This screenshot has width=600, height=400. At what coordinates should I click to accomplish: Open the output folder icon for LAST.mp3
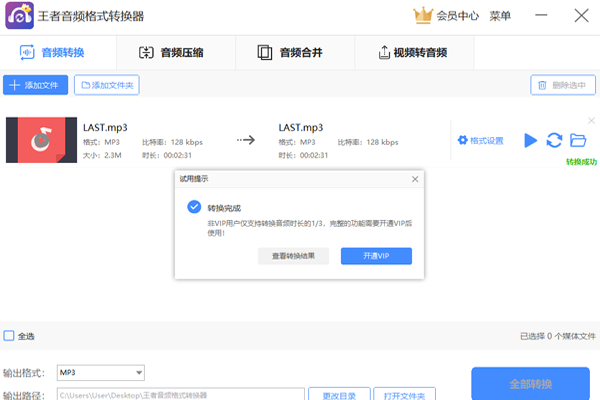(577, 140)
